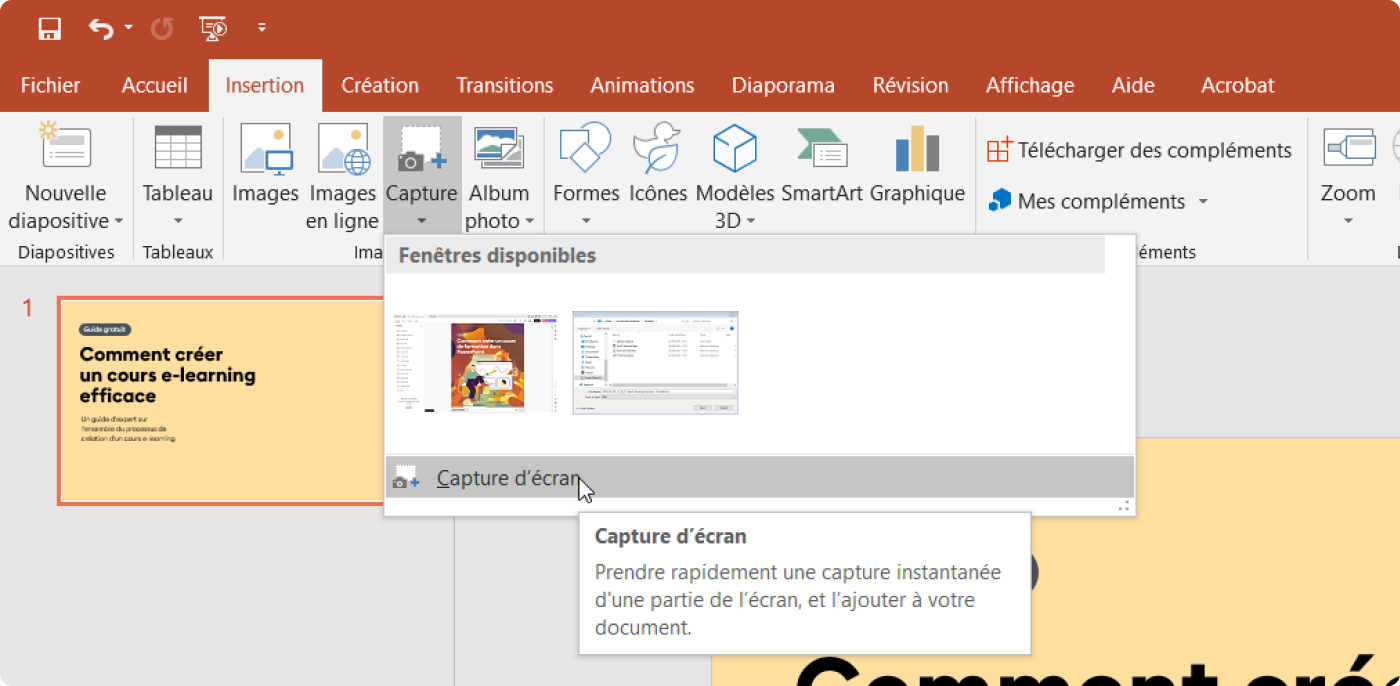
Task: Insert pictures with the Images icon
Action: (266, 148)
